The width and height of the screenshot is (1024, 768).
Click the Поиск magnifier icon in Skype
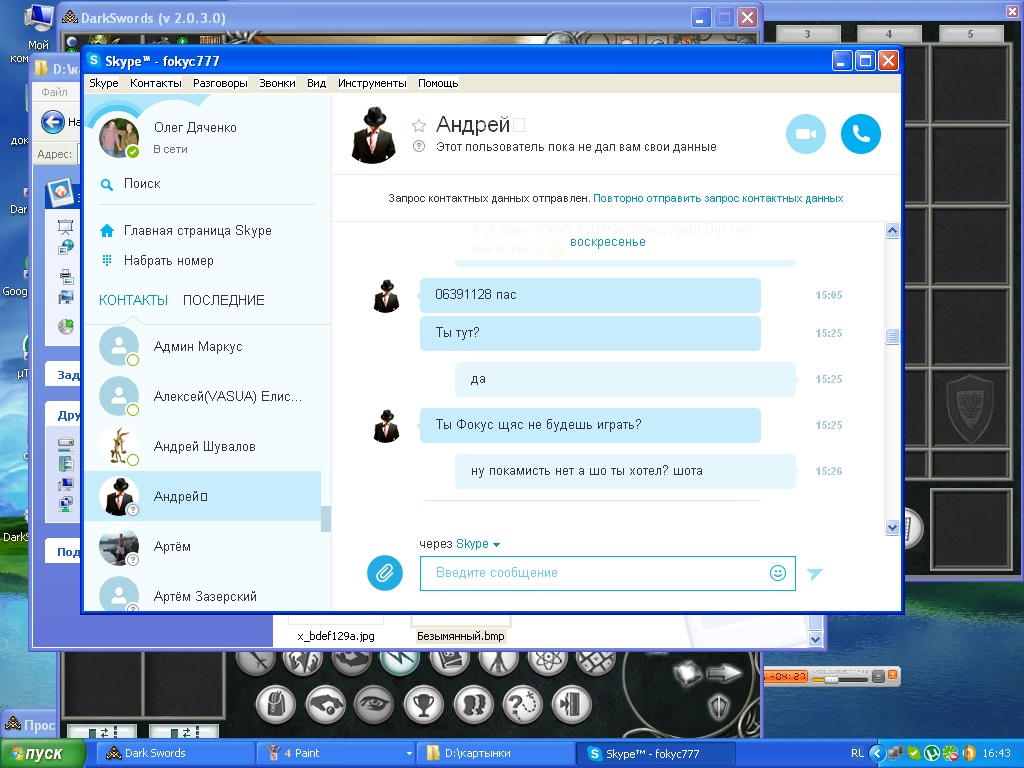(106, 184)
